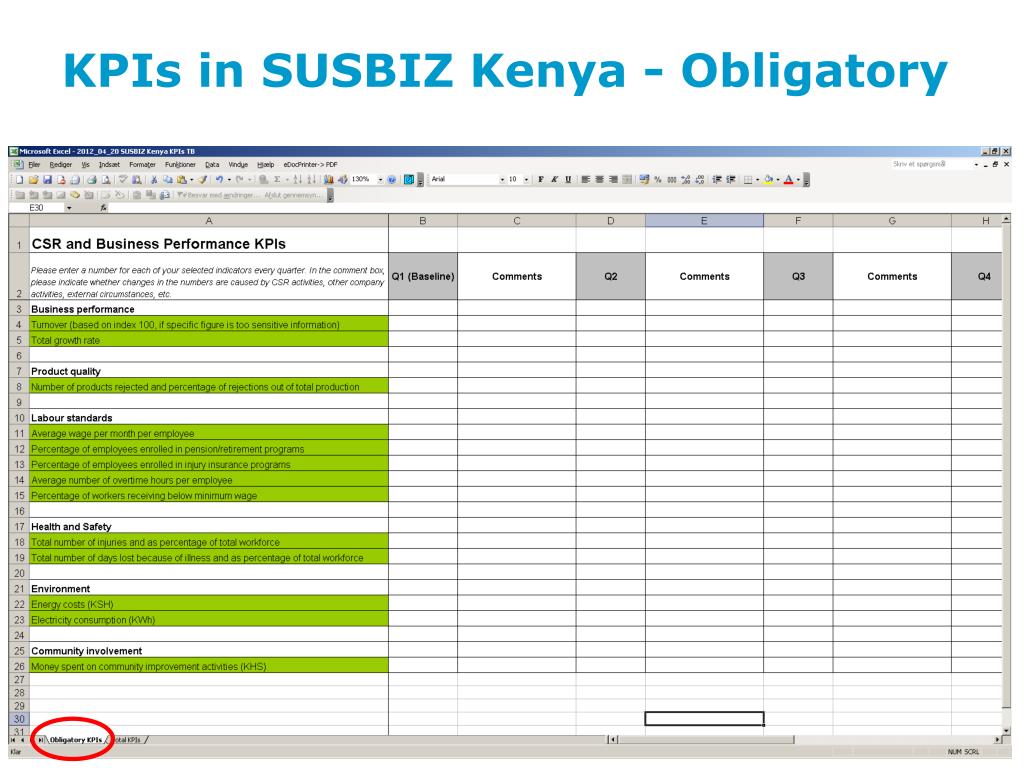Image resolution: width=1024 pixels, height=768 pixels.
Task: Open the Arial font name dropdown
Action: pos(502,180)
